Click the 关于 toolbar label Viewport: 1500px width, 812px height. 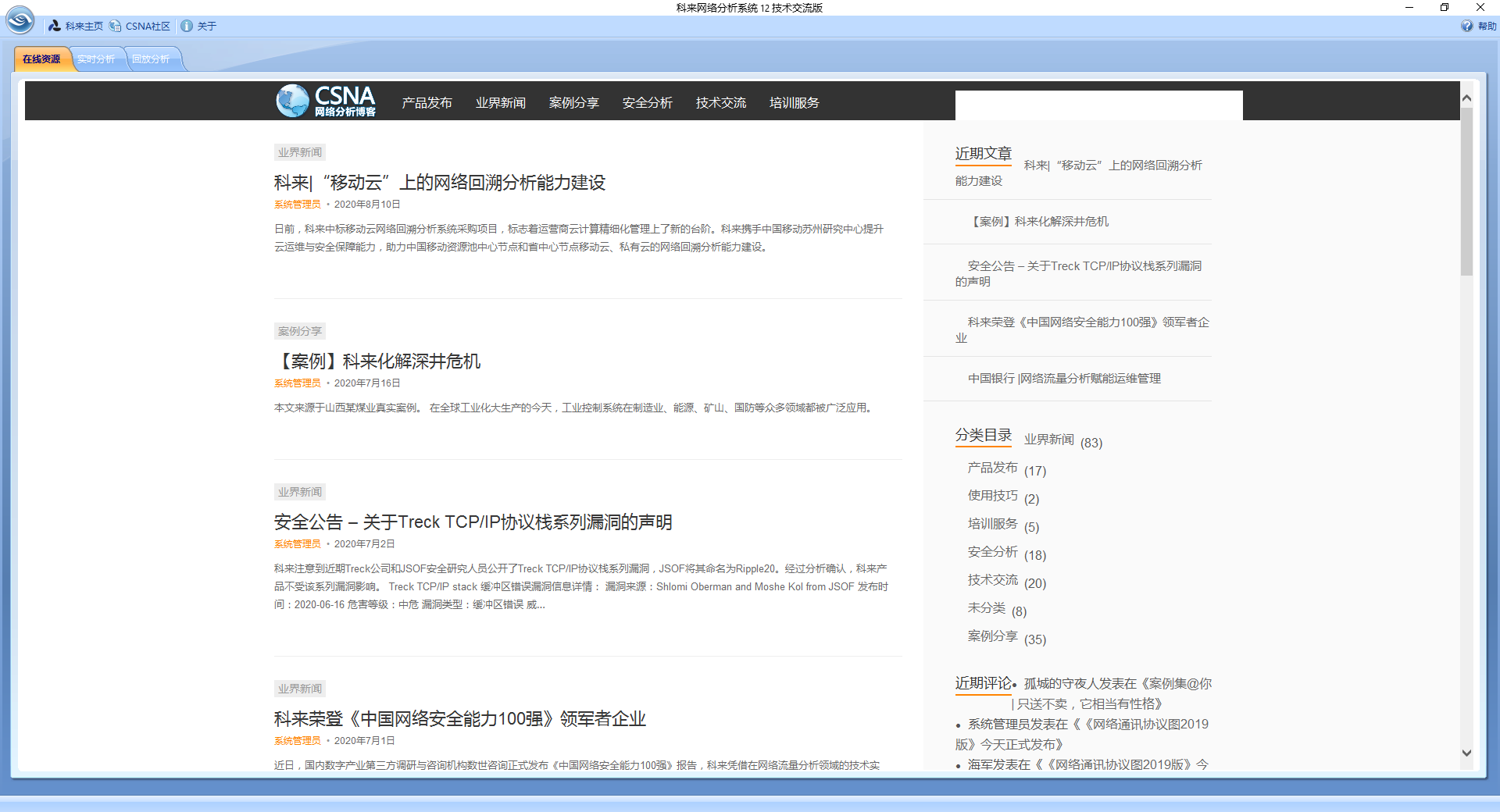[207, 26]
